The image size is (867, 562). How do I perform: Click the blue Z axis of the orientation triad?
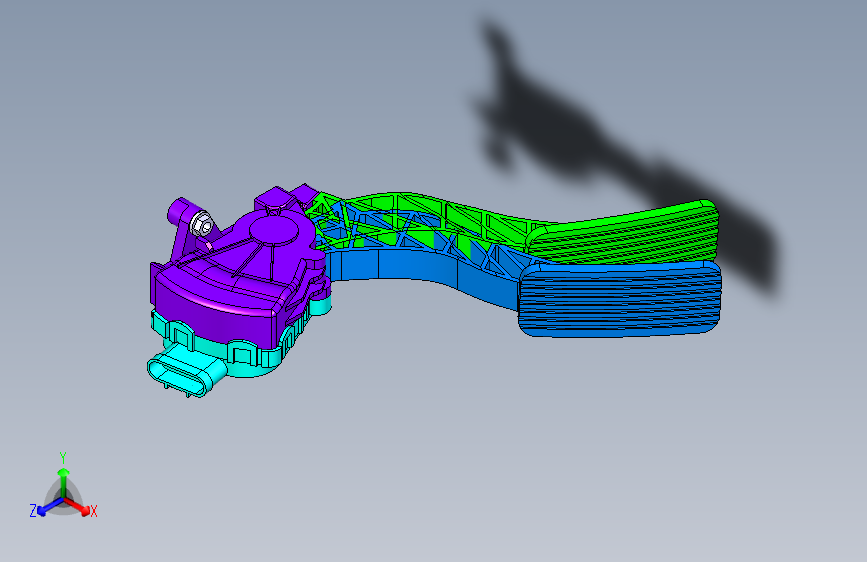click(51, 507)
